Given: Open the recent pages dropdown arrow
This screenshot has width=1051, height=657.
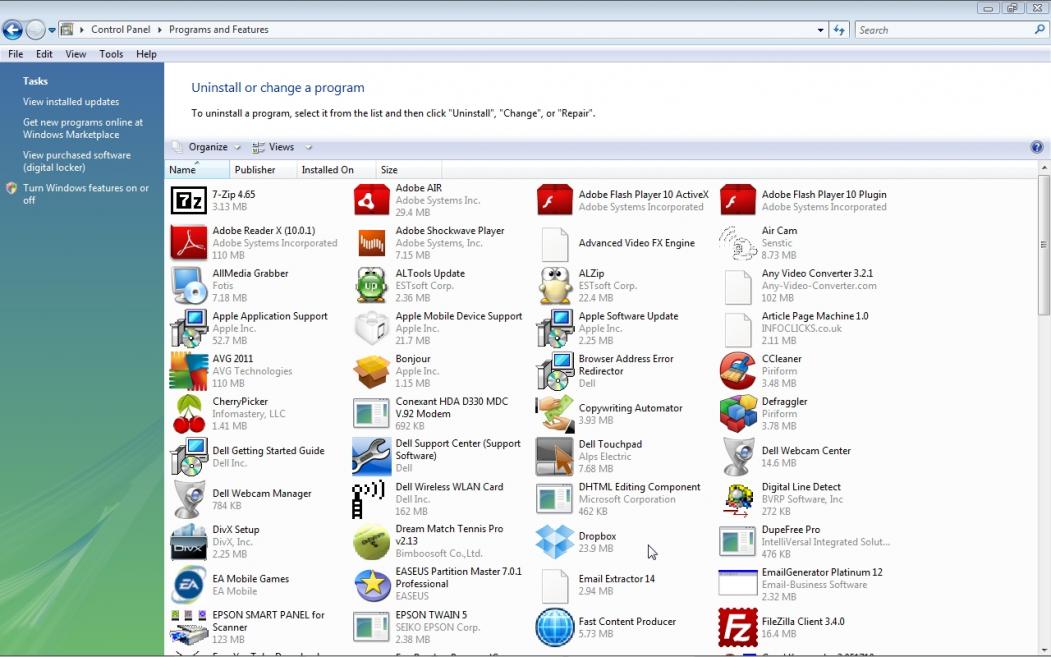Looking at the screenshot, I should pyautogui.click(x=52, y=30).
